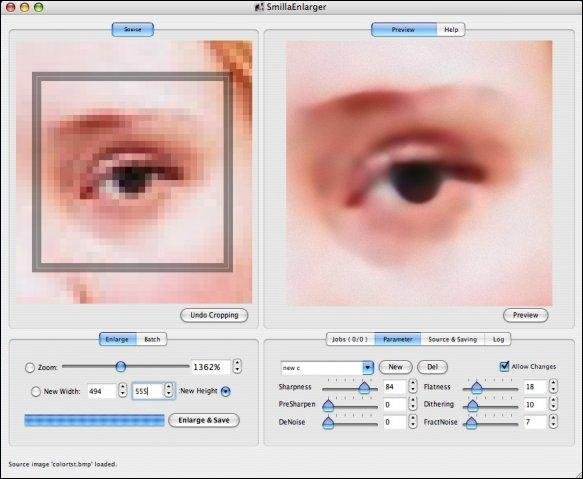Screen dimensions: 583x479
Task: Click the Undo Cropping button
Action: click(x=214, y=315)
